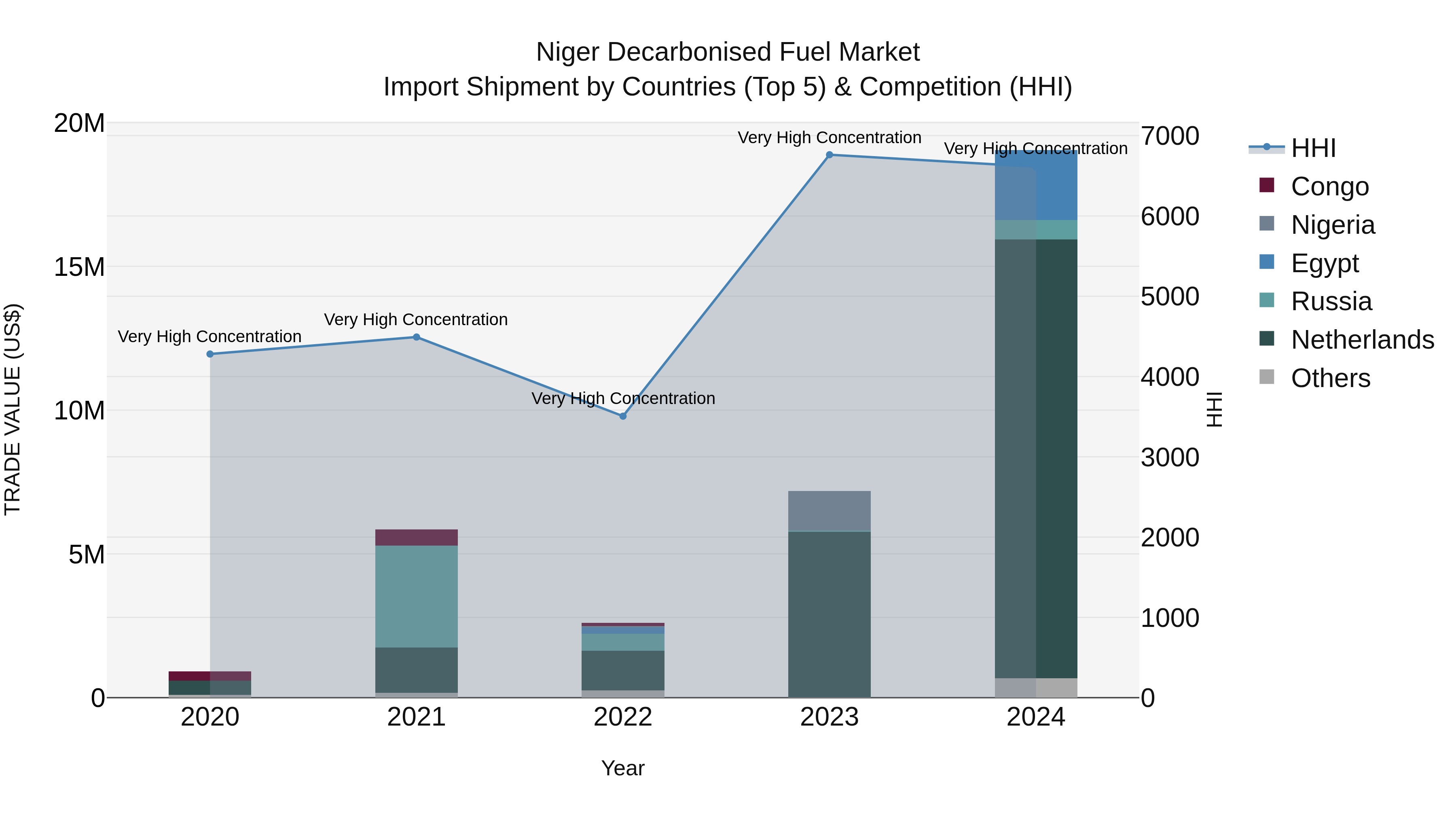The height and width of the screenshot is (819, 1456).
Task: Click the Egypt segment of the 2024 bar
Action: [1036, 185]
